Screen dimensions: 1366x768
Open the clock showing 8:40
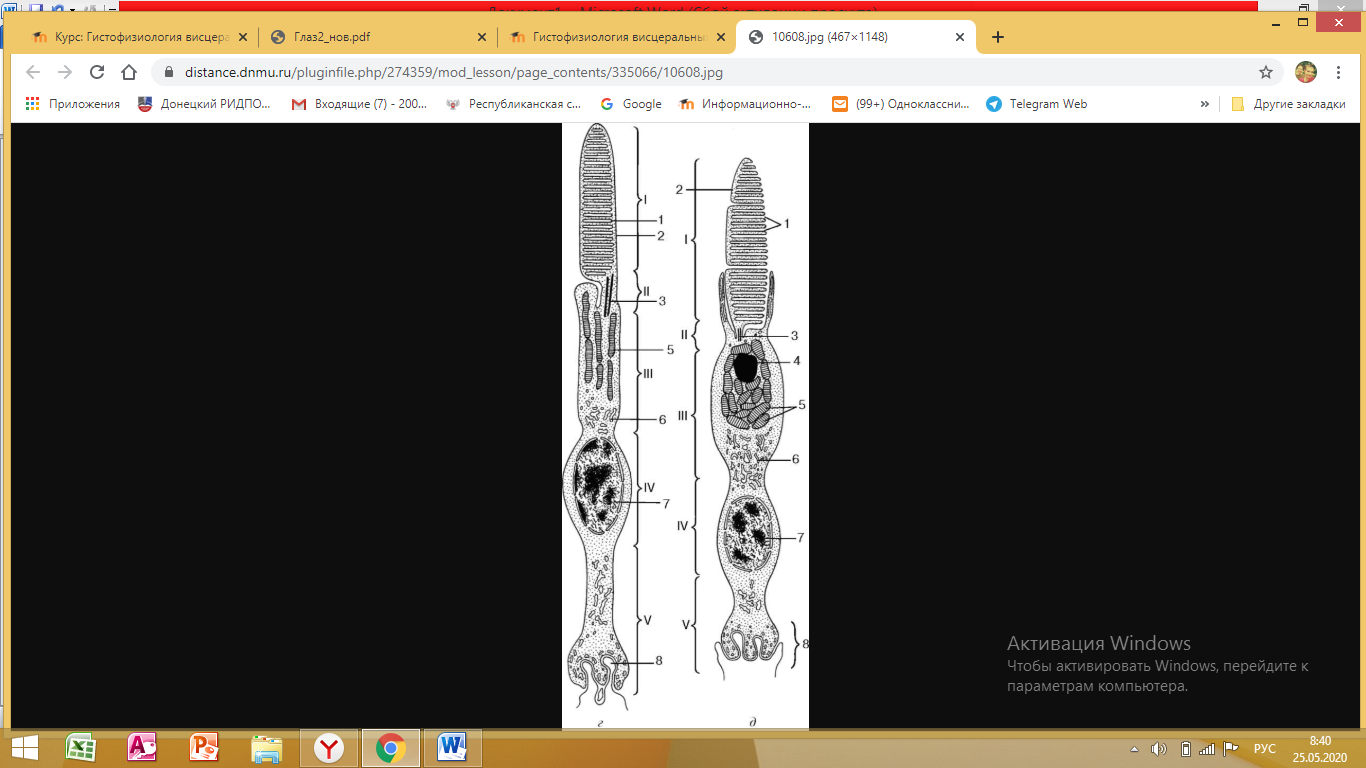coord(1319,748)
